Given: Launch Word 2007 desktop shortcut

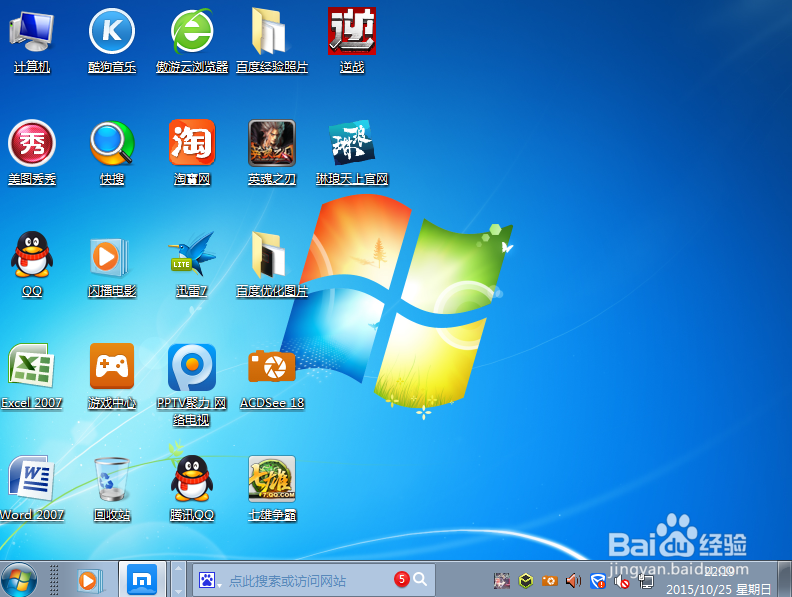Looking at the screenshot, I should pyautogui.click(x=31, y=479).
